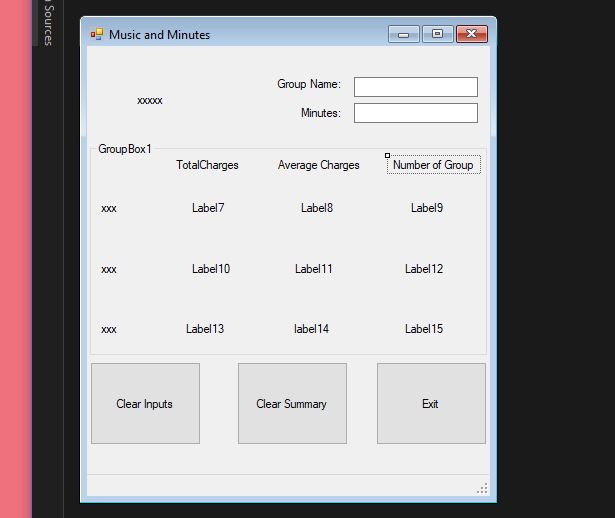Select Label7 in the group box

pos(208,208)
